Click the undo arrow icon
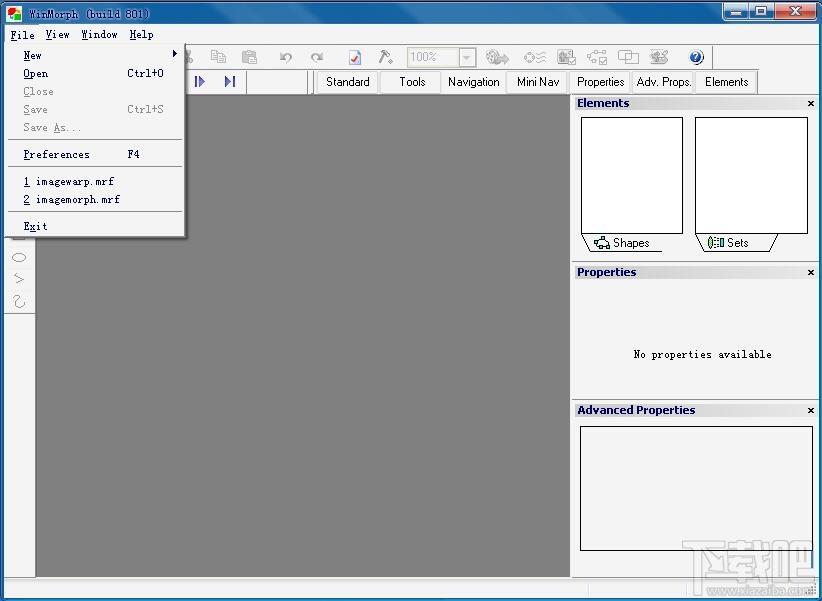Image resolution: width=822 pixels, height=601 pixels. click(286, 57)
